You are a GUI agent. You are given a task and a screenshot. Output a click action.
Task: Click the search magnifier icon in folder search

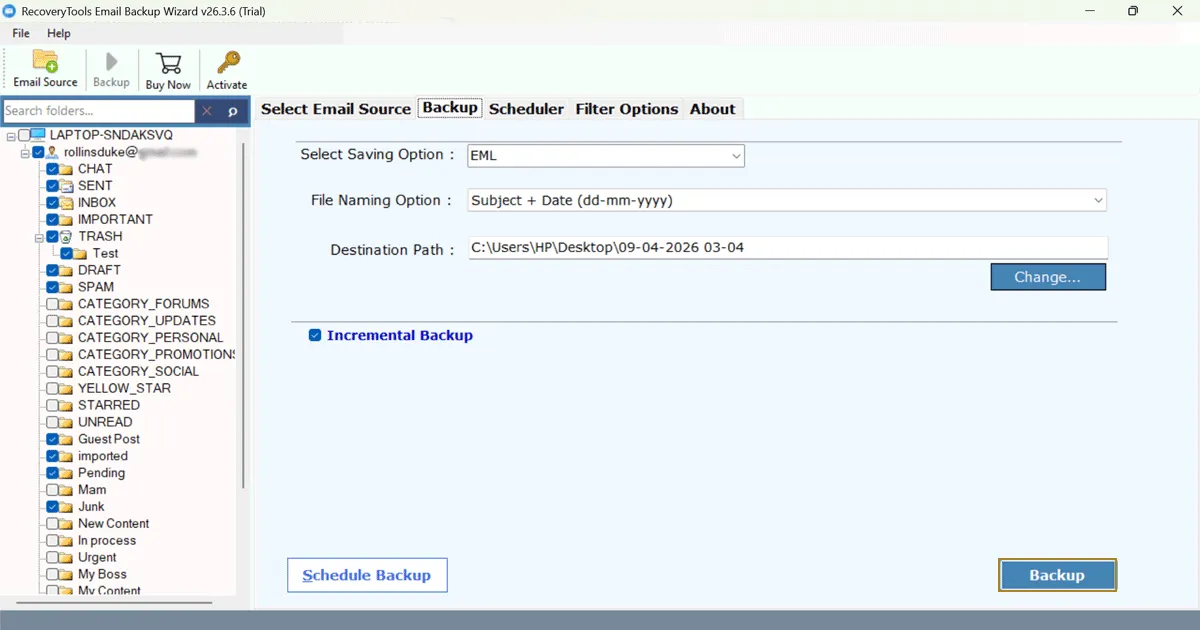[x=233, y=111]
